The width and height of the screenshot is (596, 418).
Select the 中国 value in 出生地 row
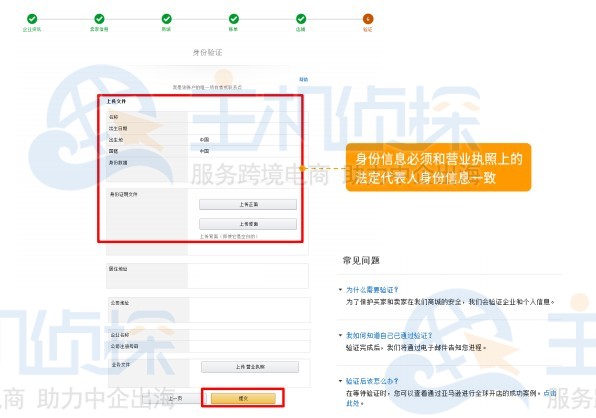click(204, 140)
